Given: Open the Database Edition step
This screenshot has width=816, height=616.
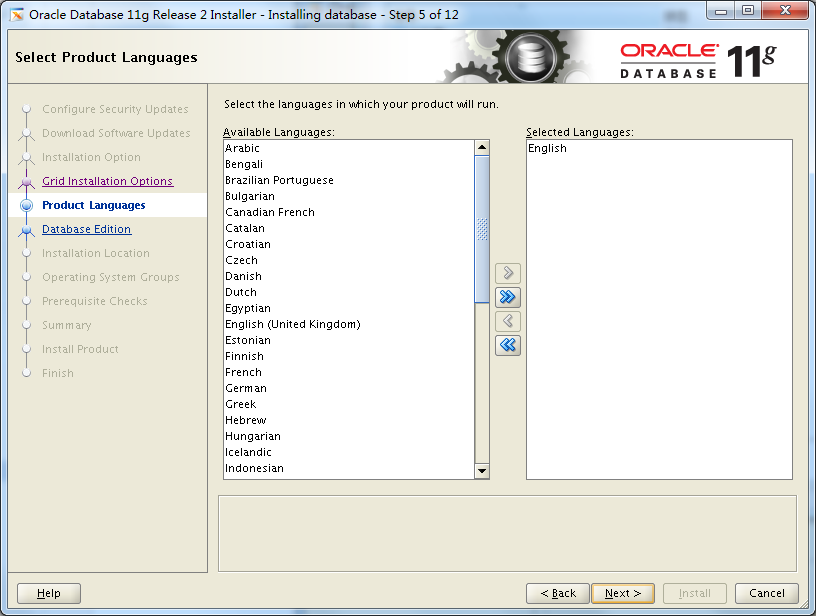Looking at the screenshot, I should tap(86, 229).
